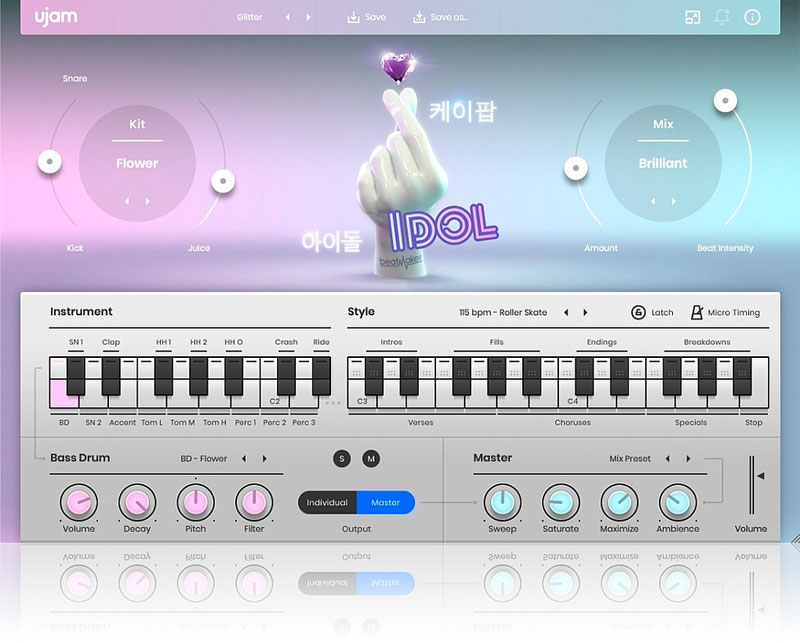Solo the Bass Drum with S button
The height and width of the screenshot is (643, 800).
[x=343, y=458]
